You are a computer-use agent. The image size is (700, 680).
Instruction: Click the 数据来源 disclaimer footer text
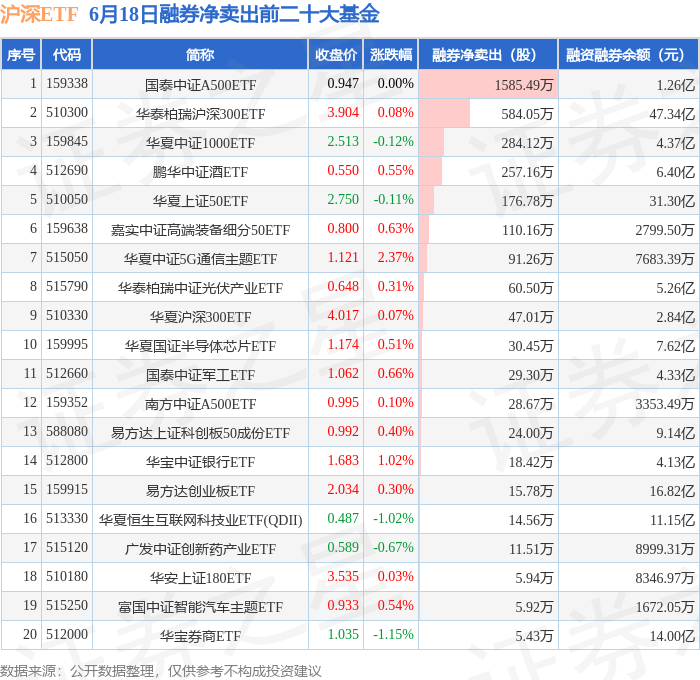pos(161,671)
